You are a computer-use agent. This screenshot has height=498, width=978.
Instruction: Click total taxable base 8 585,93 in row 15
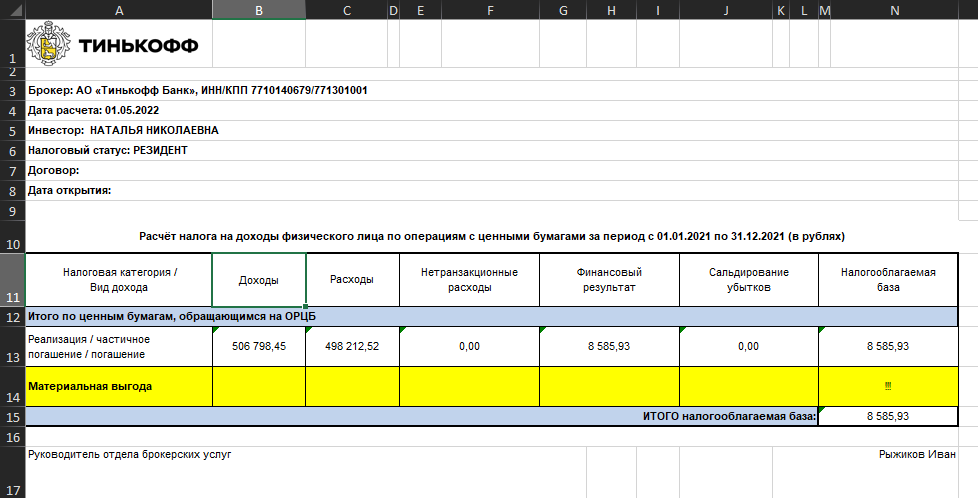[888, 416]
